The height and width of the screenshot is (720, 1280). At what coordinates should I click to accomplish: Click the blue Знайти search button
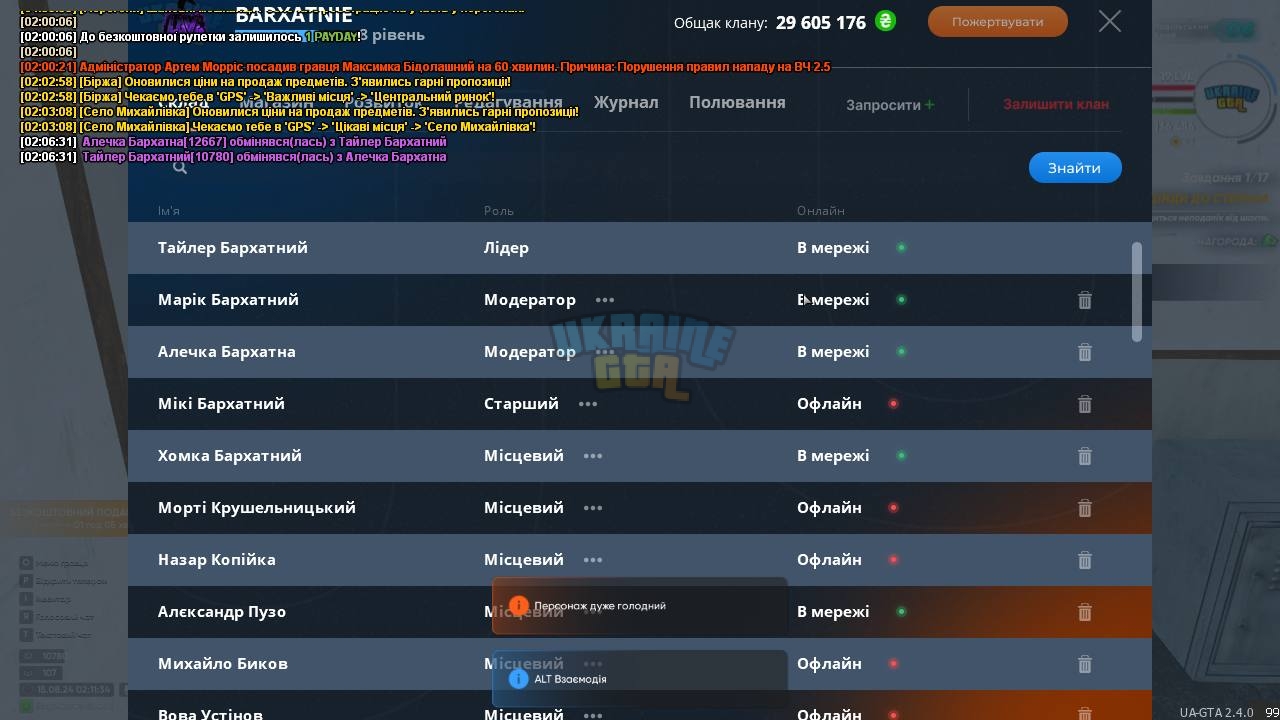pos(1075,168)
